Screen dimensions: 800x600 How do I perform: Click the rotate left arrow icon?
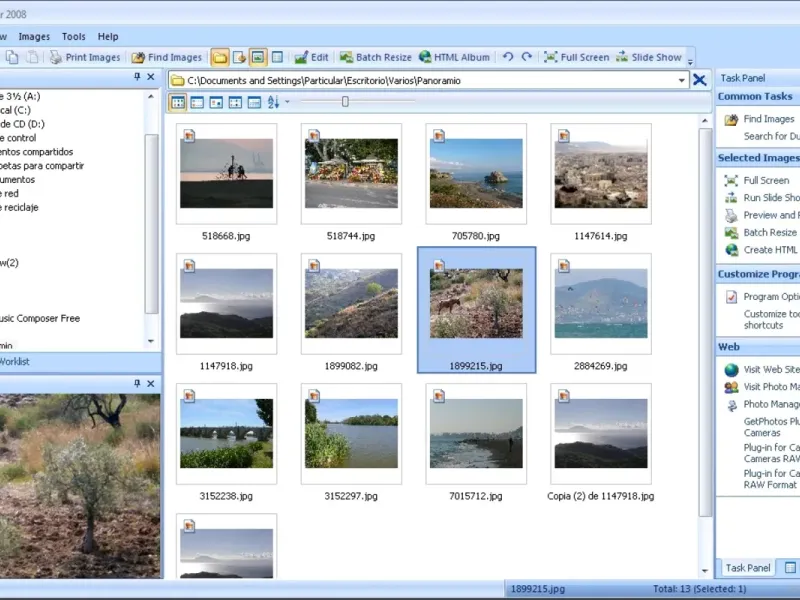click(x=508, y=57)
